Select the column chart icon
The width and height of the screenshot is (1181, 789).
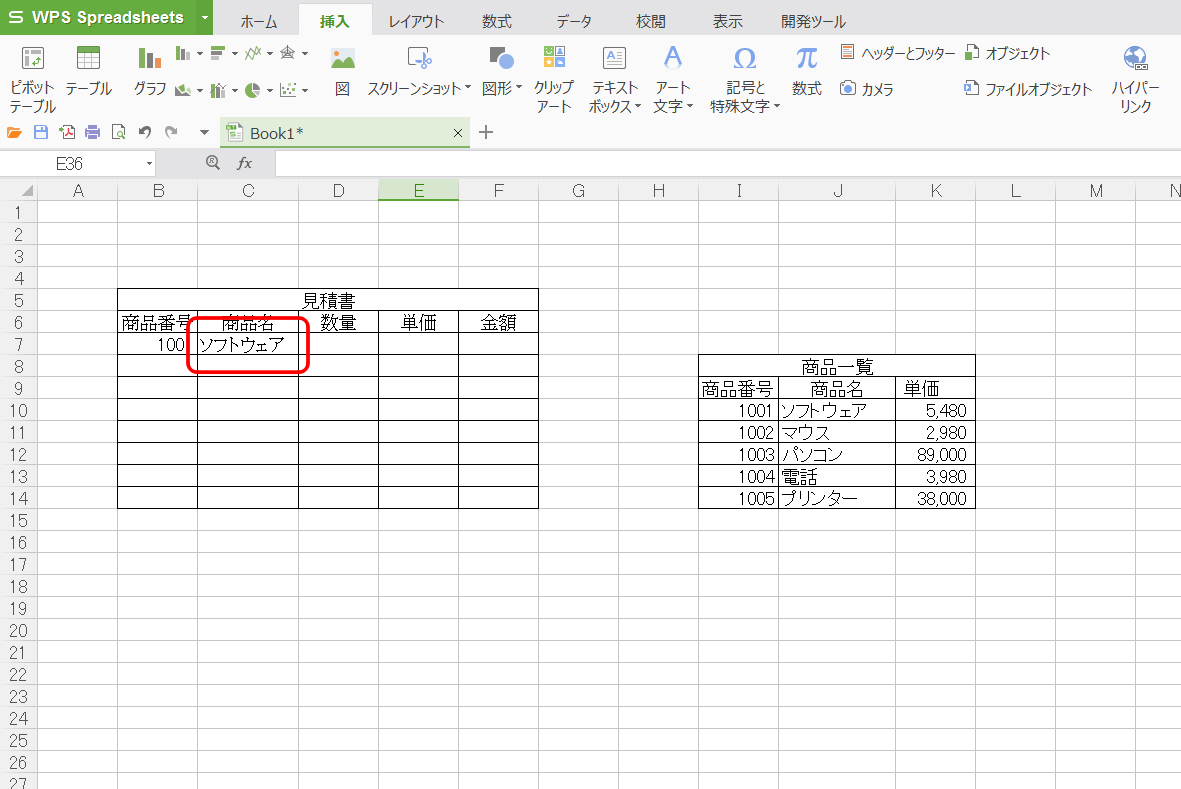pyautogui.click(x=182, y=53)
